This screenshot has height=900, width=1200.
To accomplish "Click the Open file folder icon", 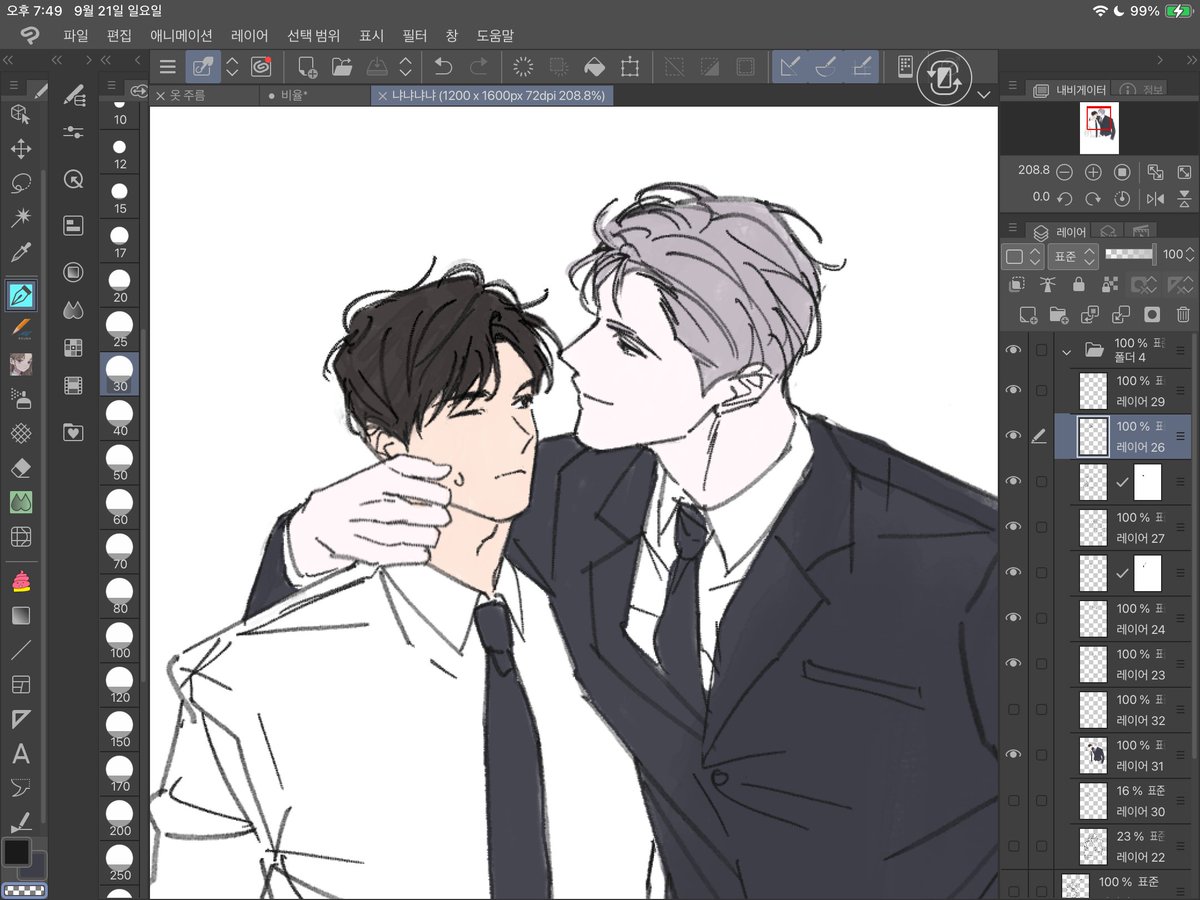I will click(x=343, y=67).
